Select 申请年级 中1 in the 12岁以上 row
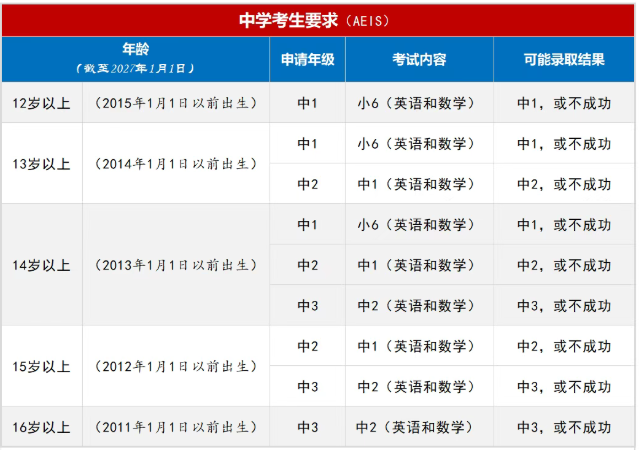 click(x=308, y=103)
